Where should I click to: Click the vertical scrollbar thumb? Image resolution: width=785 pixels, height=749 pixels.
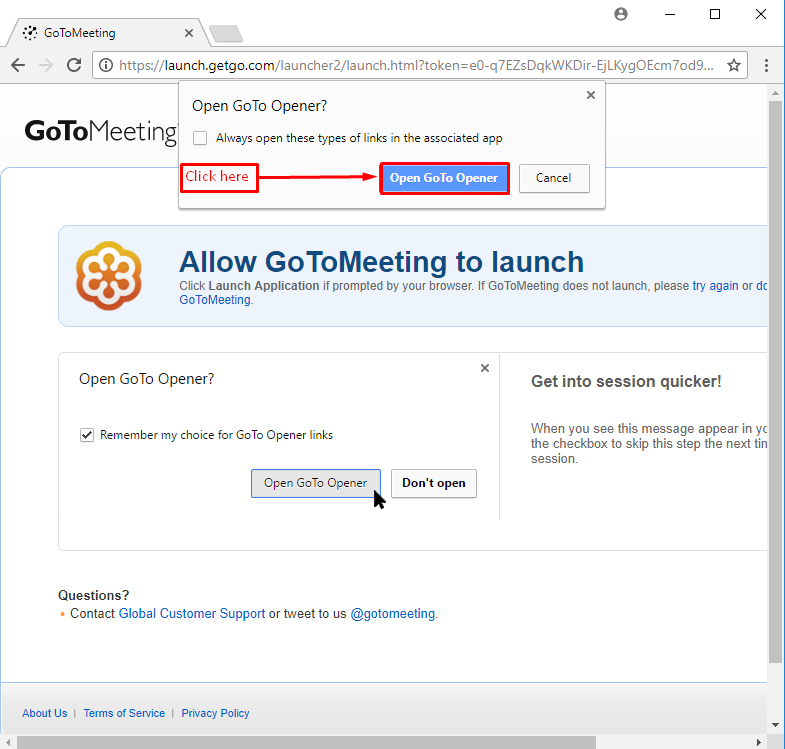(x=775, y=382)
